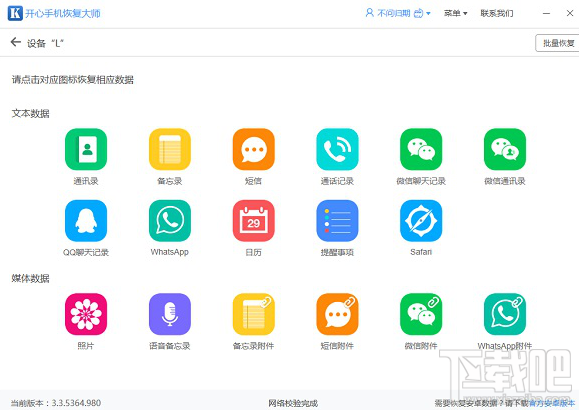Click the 设备 "L" device title
The image size is (579, 410).
click(x=45, y=43)
